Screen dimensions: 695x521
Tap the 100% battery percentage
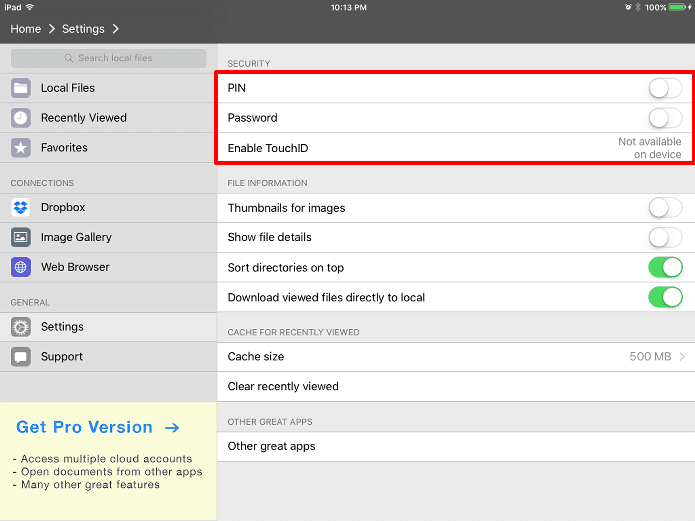[x=656, y=7]
